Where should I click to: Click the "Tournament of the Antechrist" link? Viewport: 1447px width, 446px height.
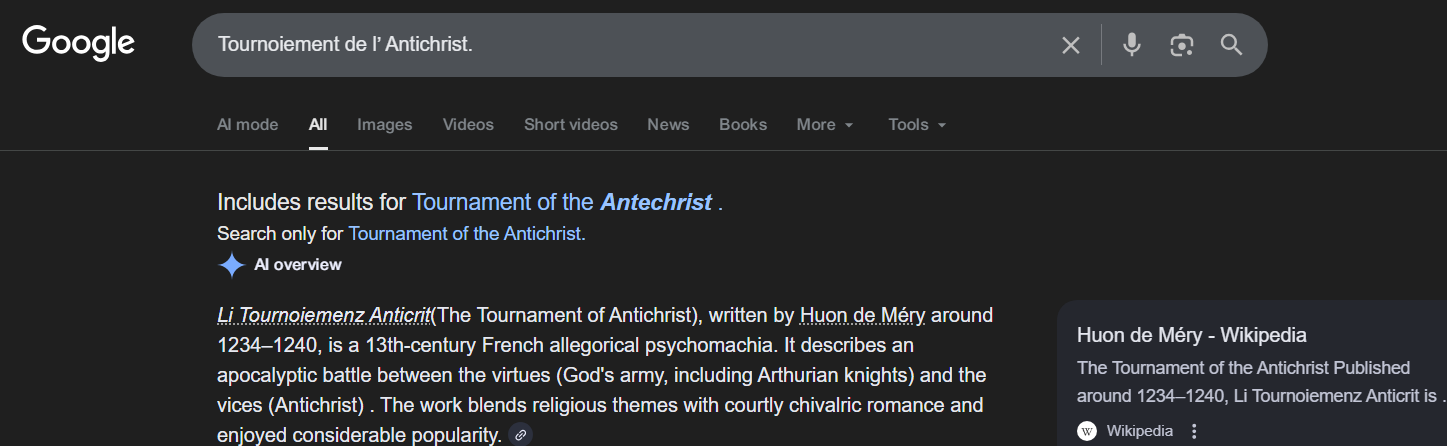(562, 202)
